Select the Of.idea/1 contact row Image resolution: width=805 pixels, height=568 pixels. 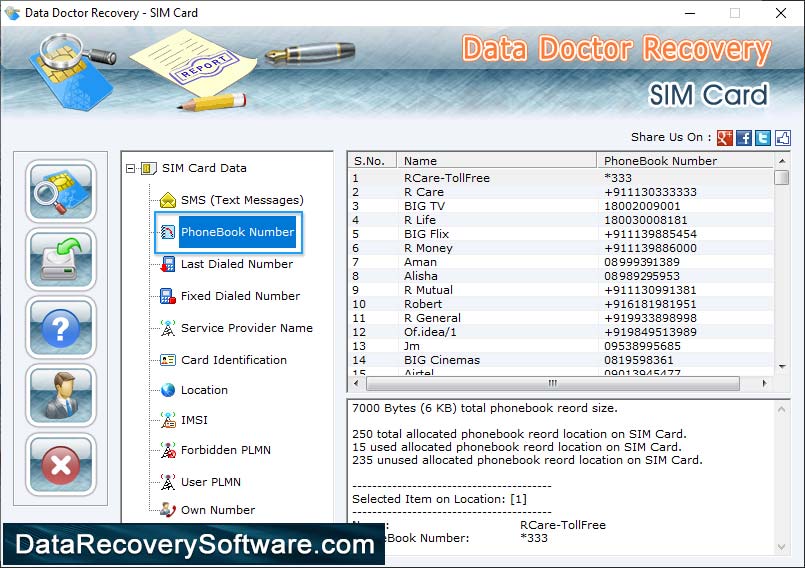coord(561,332)
